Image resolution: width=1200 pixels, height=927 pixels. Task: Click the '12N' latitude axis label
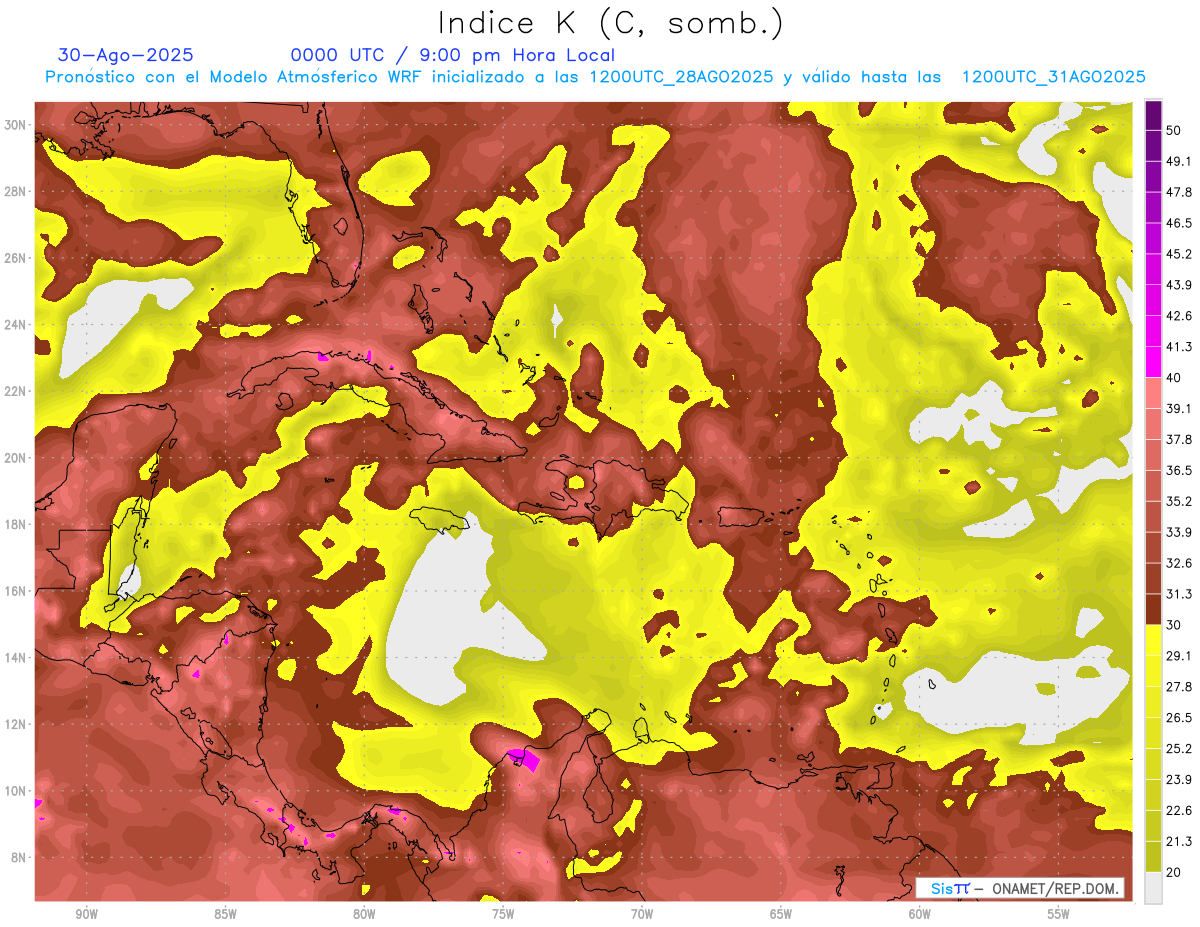pyautogui.click(x=16, y=724)
